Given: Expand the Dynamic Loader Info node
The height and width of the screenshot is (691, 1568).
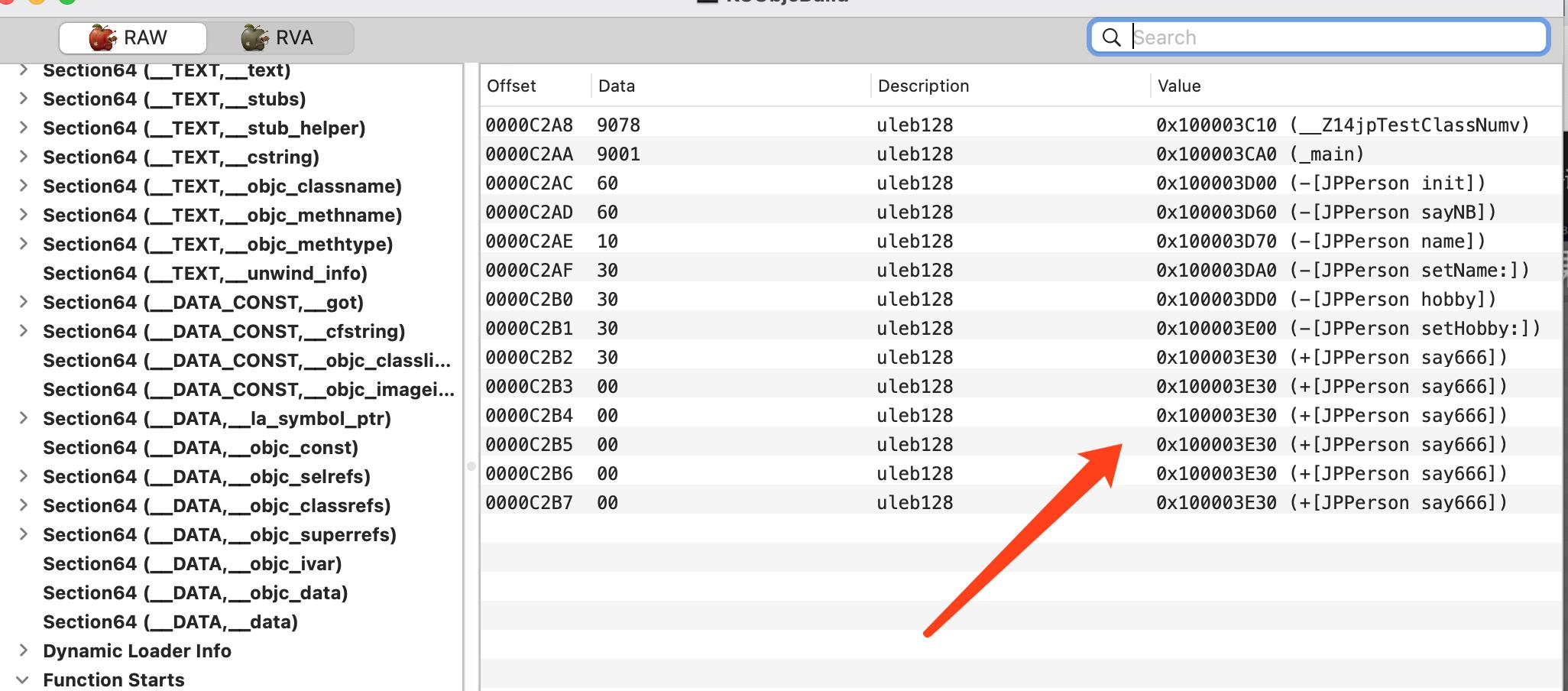Looking at the screenshot, I should click(24, 650).
